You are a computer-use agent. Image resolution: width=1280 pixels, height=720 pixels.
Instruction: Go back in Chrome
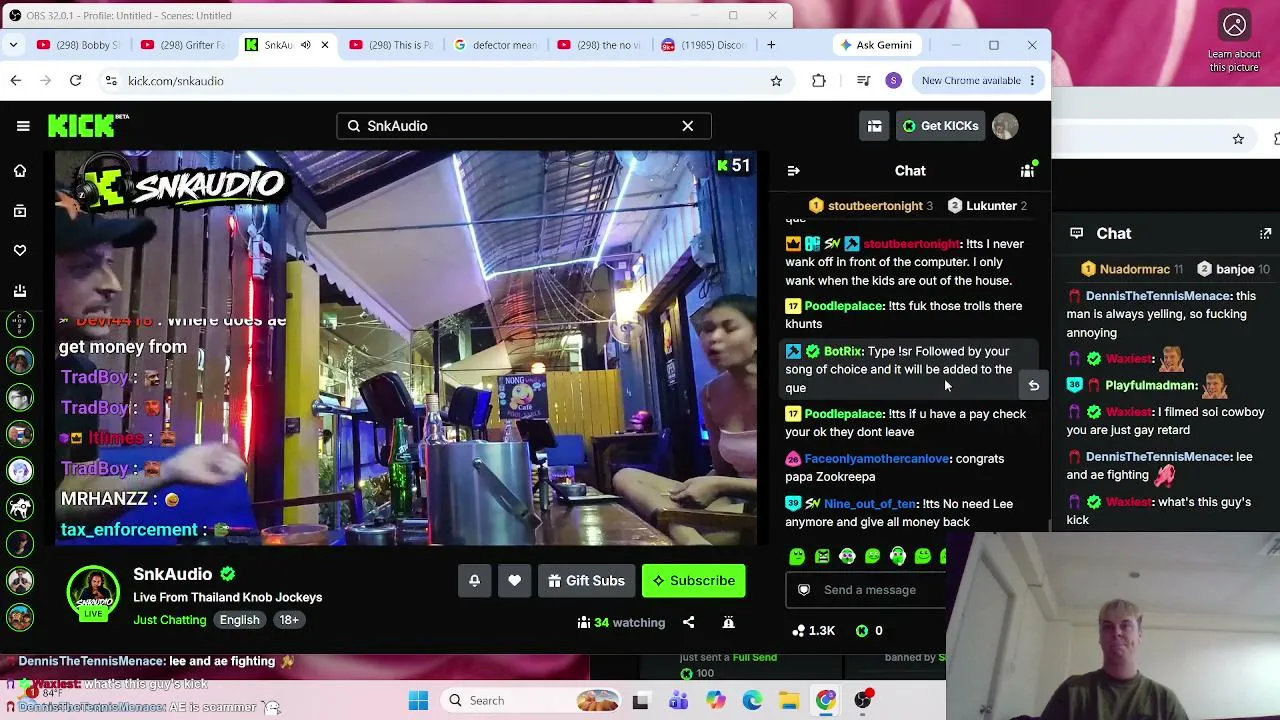(16, 81)
